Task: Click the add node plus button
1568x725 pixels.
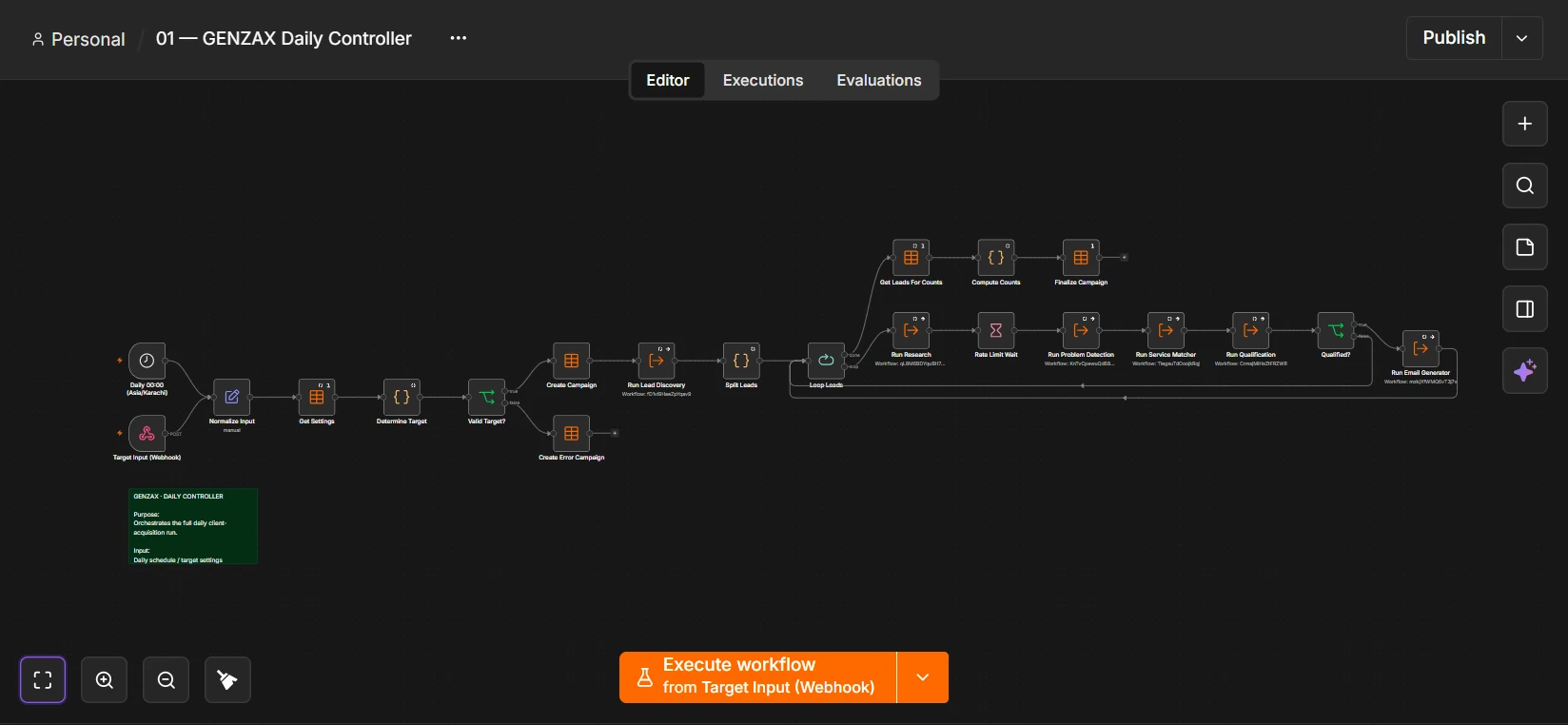Action: pyautogui.click(x=1525, y=124)
